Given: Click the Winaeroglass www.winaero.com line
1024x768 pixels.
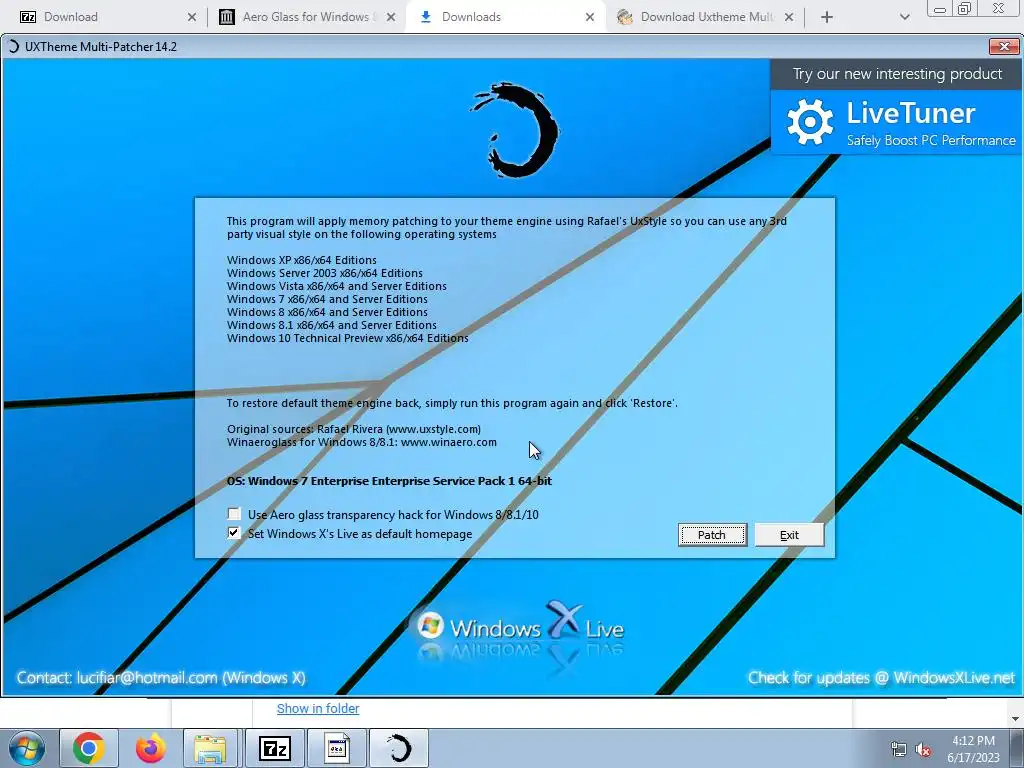Looking at the screenshot, I should coord(362,442).
